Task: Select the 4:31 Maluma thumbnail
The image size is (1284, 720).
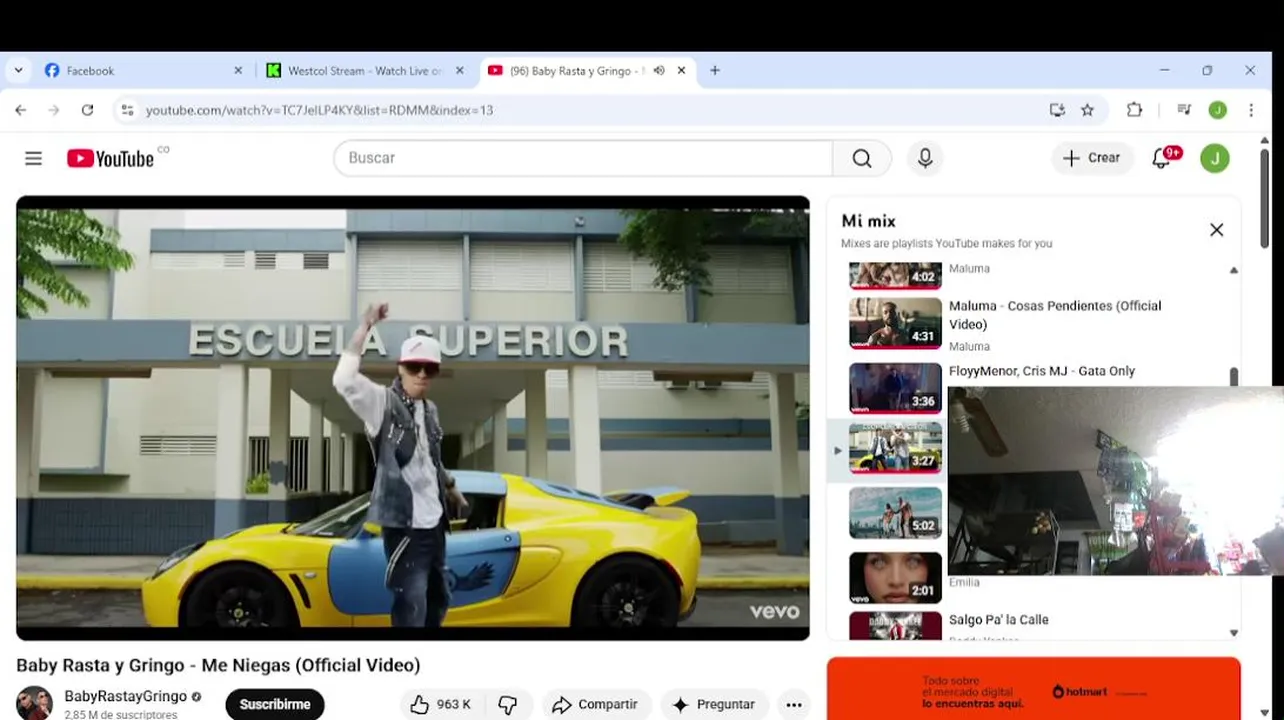Action: click(895, 323)
